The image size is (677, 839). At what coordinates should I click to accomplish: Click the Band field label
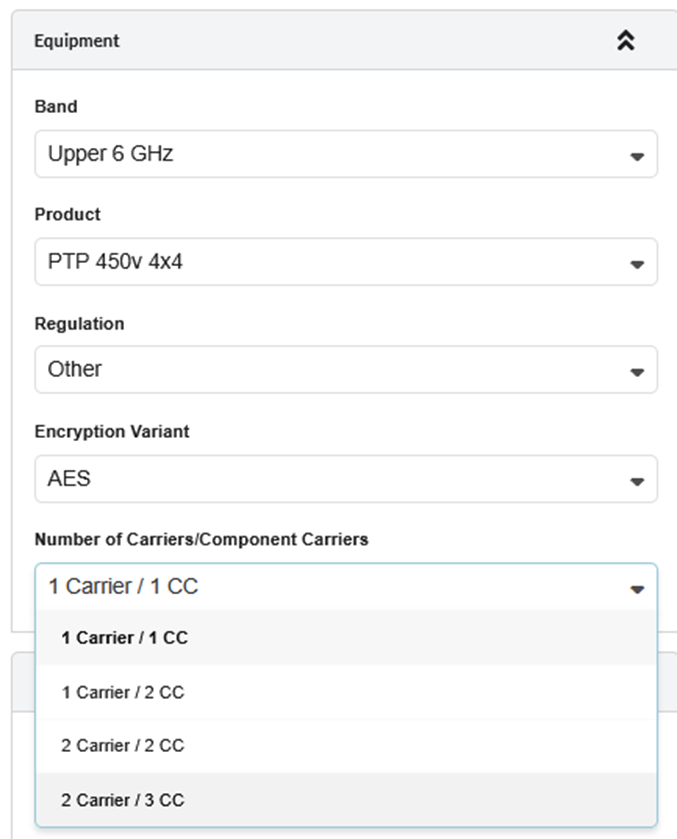click(x=56, y=106)
